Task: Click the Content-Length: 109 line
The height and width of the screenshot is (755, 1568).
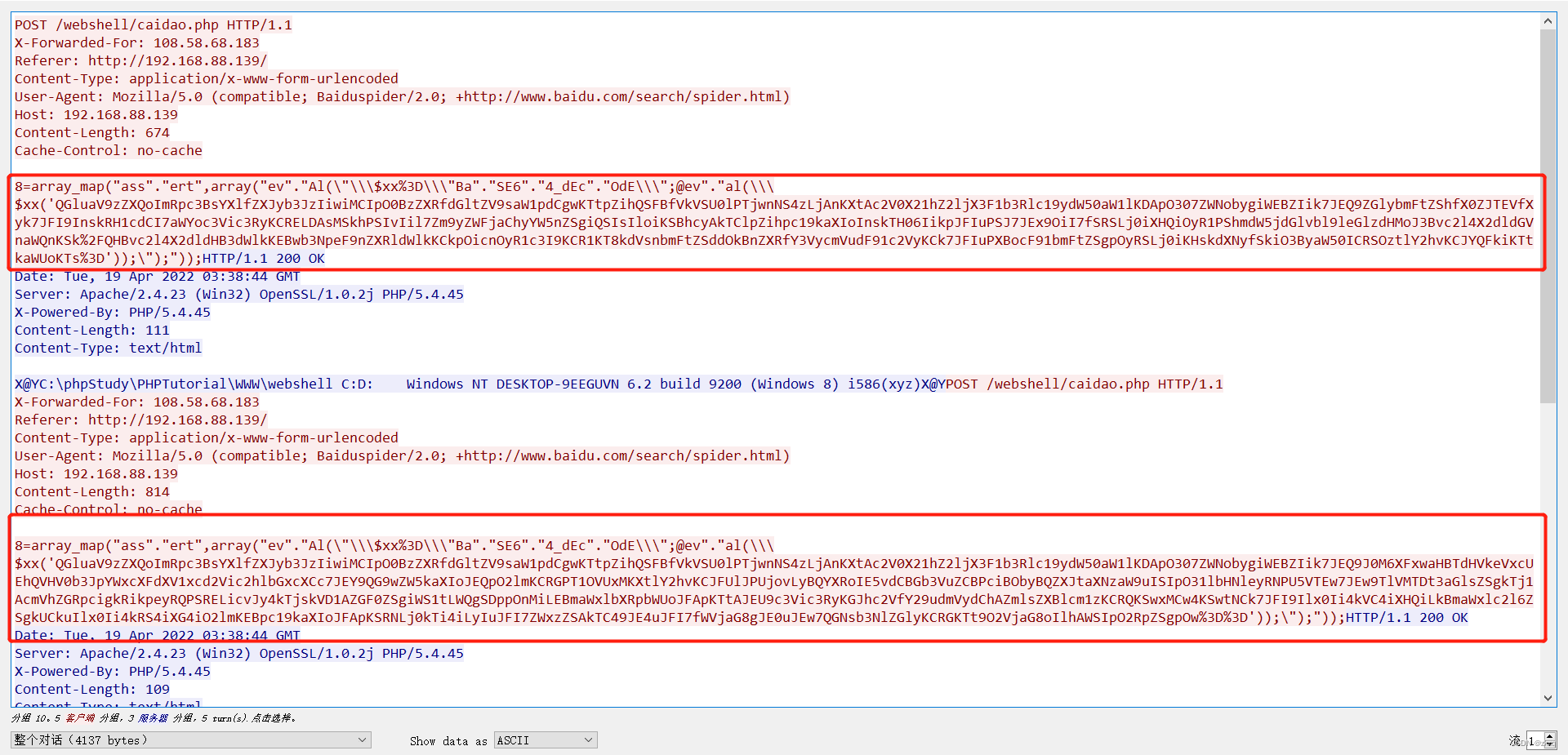Action: 91,689
